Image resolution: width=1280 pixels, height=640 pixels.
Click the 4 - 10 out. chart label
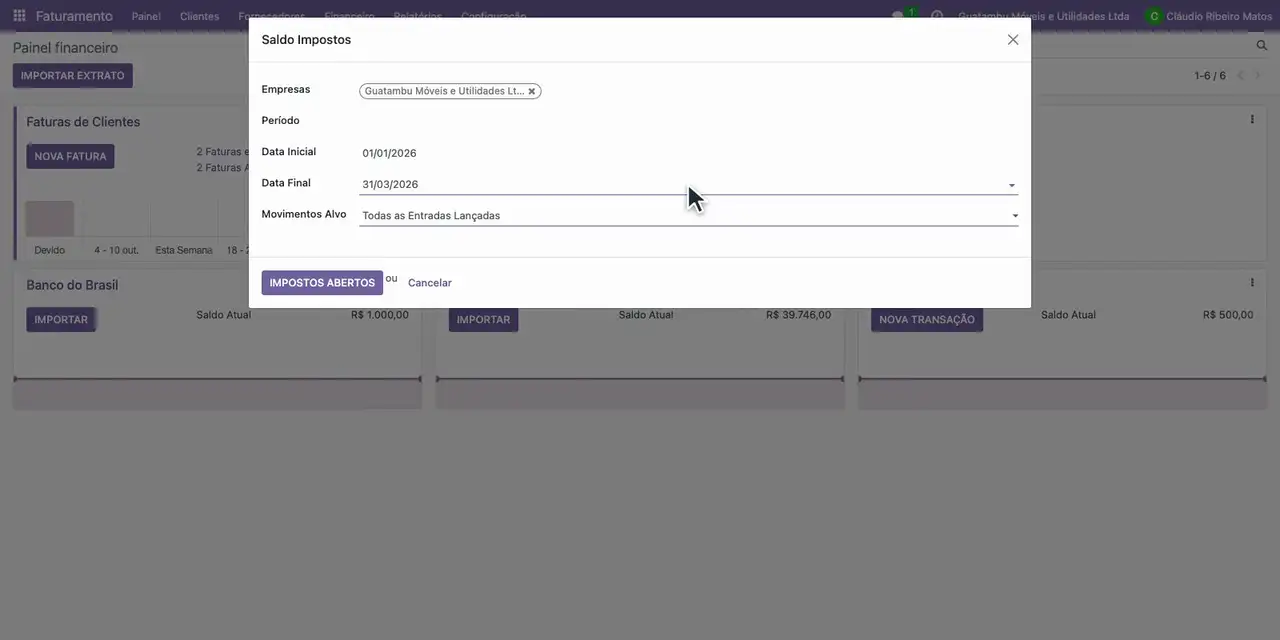116,250
